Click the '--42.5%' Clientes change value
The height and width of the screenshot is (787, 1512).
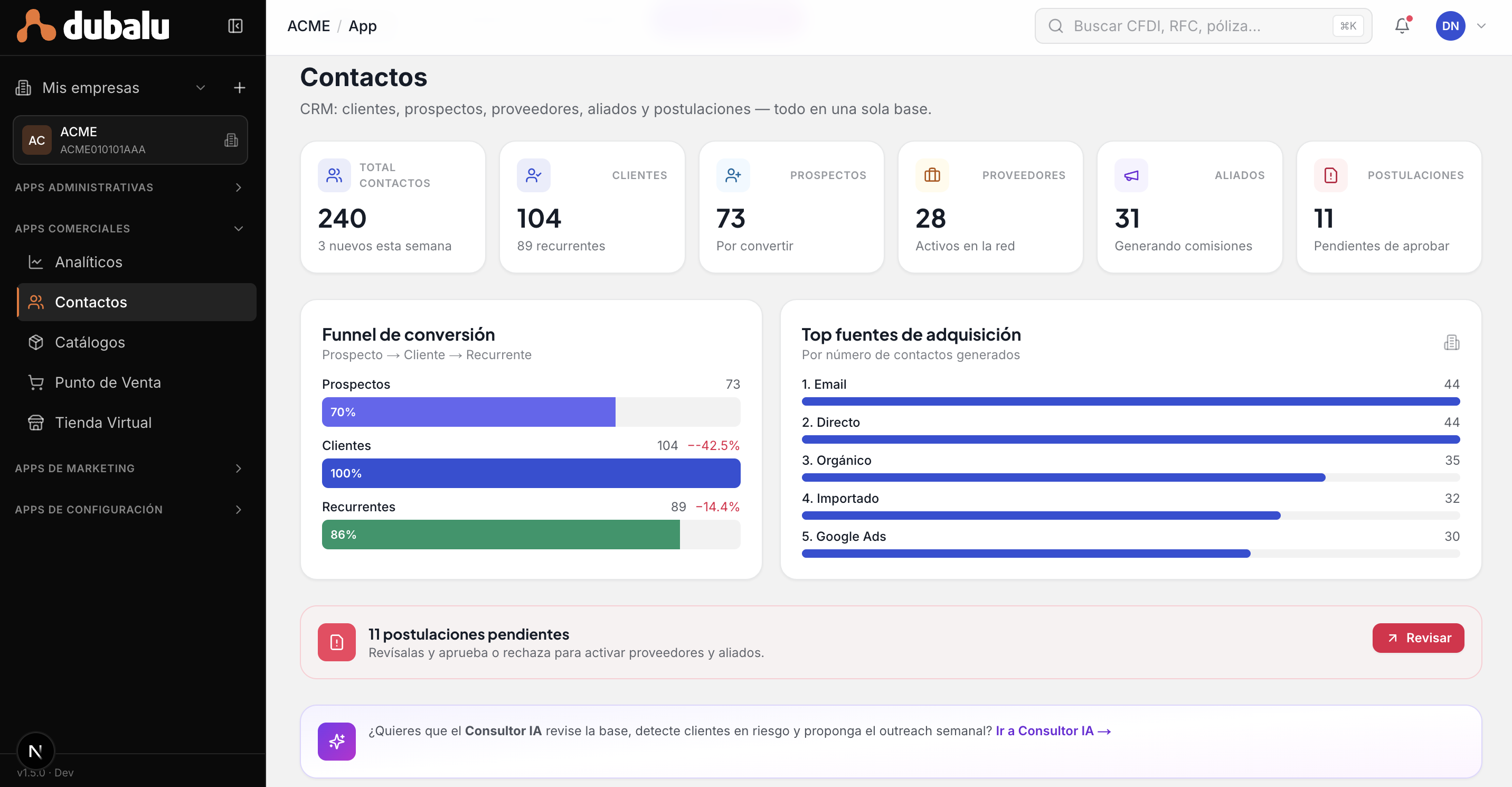pos(713,445)
